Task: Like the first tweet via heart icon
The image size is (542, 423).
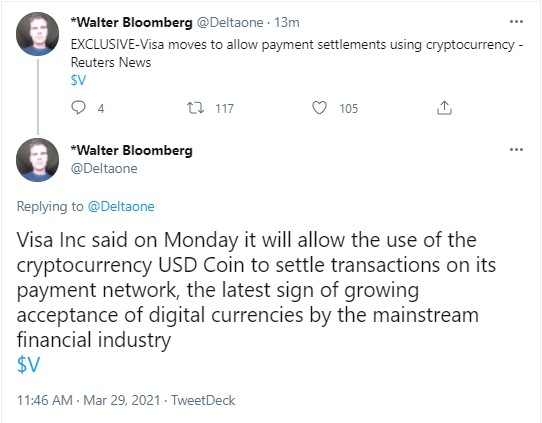Action: tap(319, 108)
